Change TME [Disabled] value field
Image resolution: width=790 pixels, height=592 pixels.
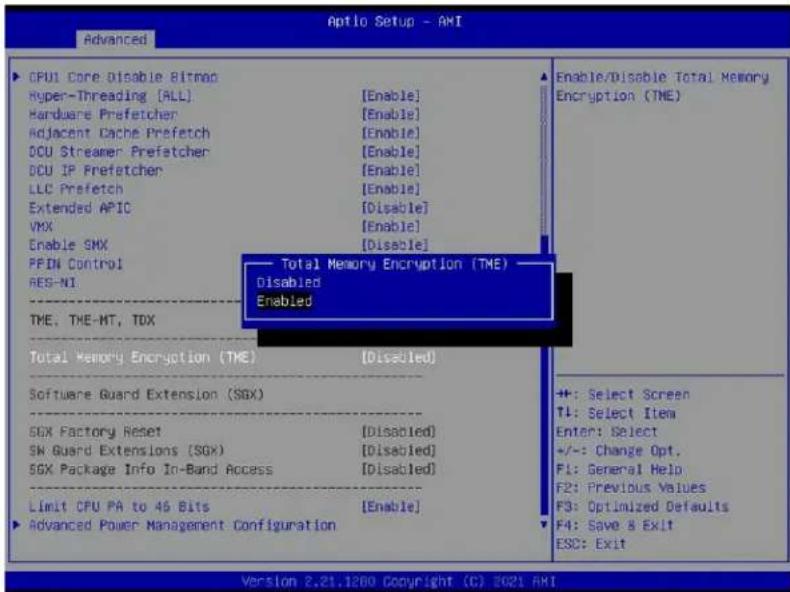point(398,357)
